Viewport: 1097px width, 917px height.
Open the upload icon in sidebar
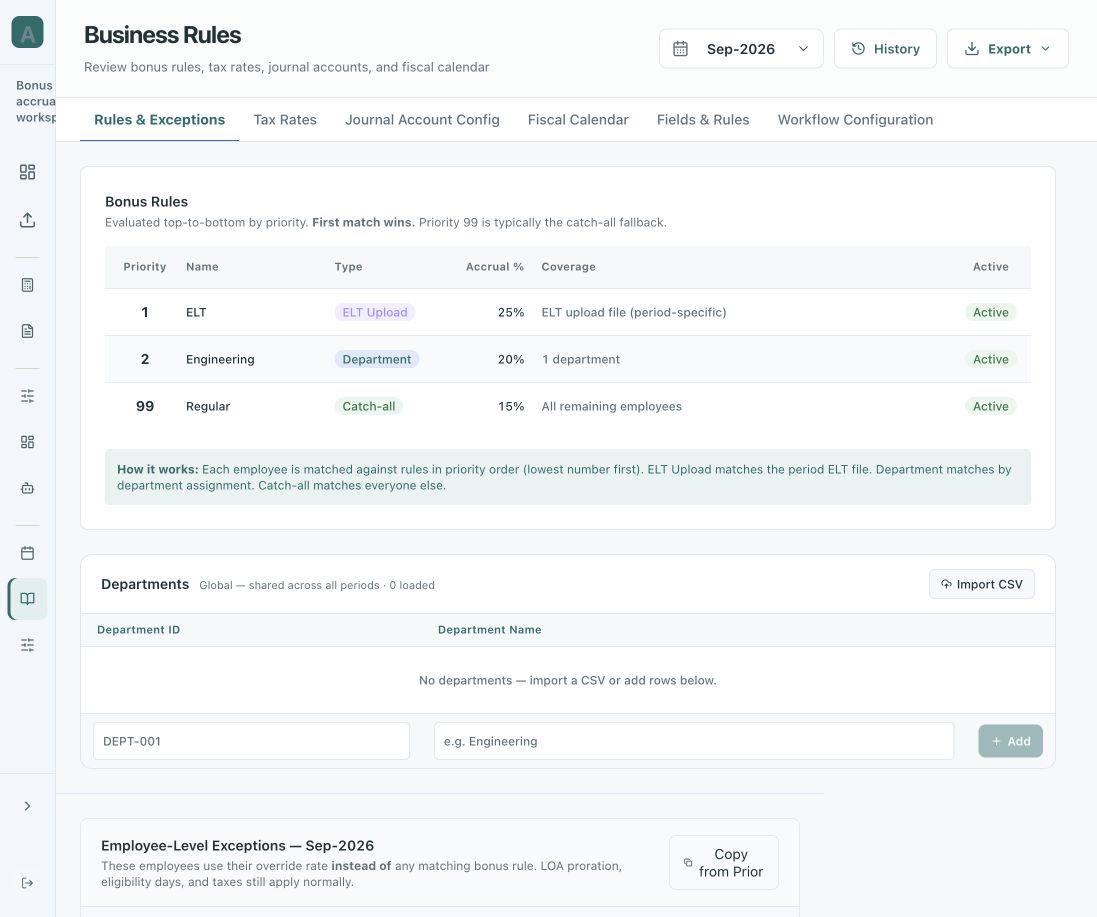[x=27, y=220]
